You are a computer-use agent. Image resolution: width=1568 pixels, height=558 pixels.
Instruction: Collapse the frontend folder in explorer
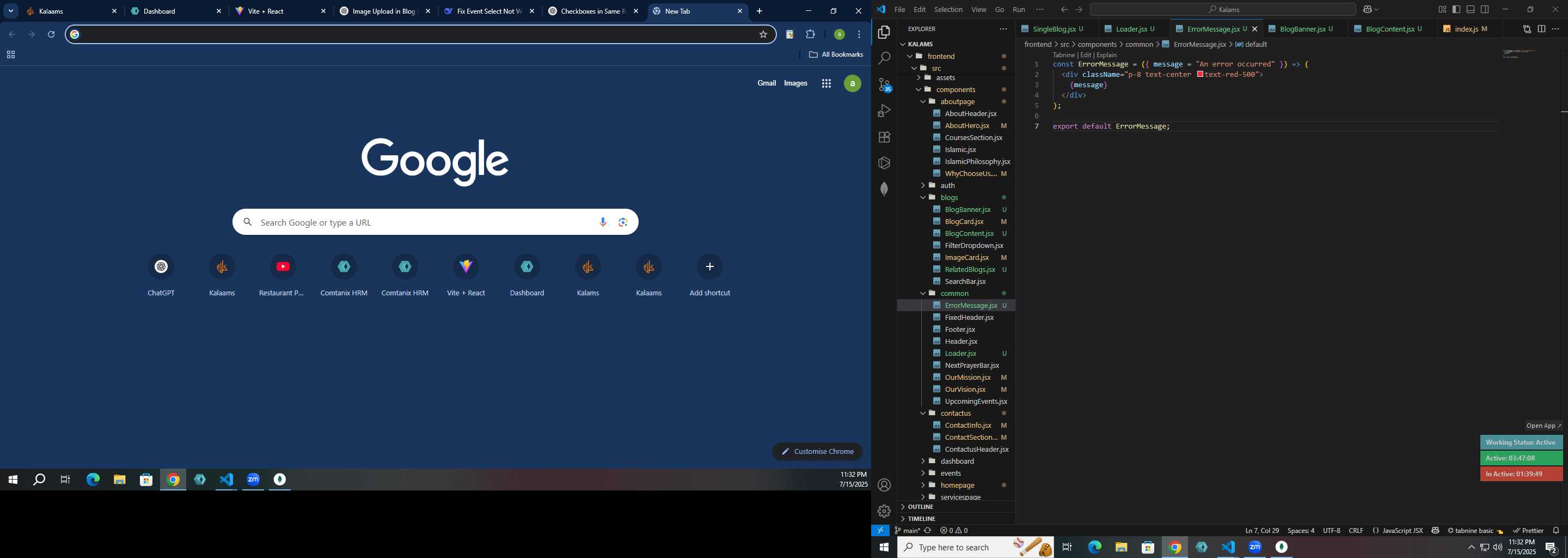910,56
